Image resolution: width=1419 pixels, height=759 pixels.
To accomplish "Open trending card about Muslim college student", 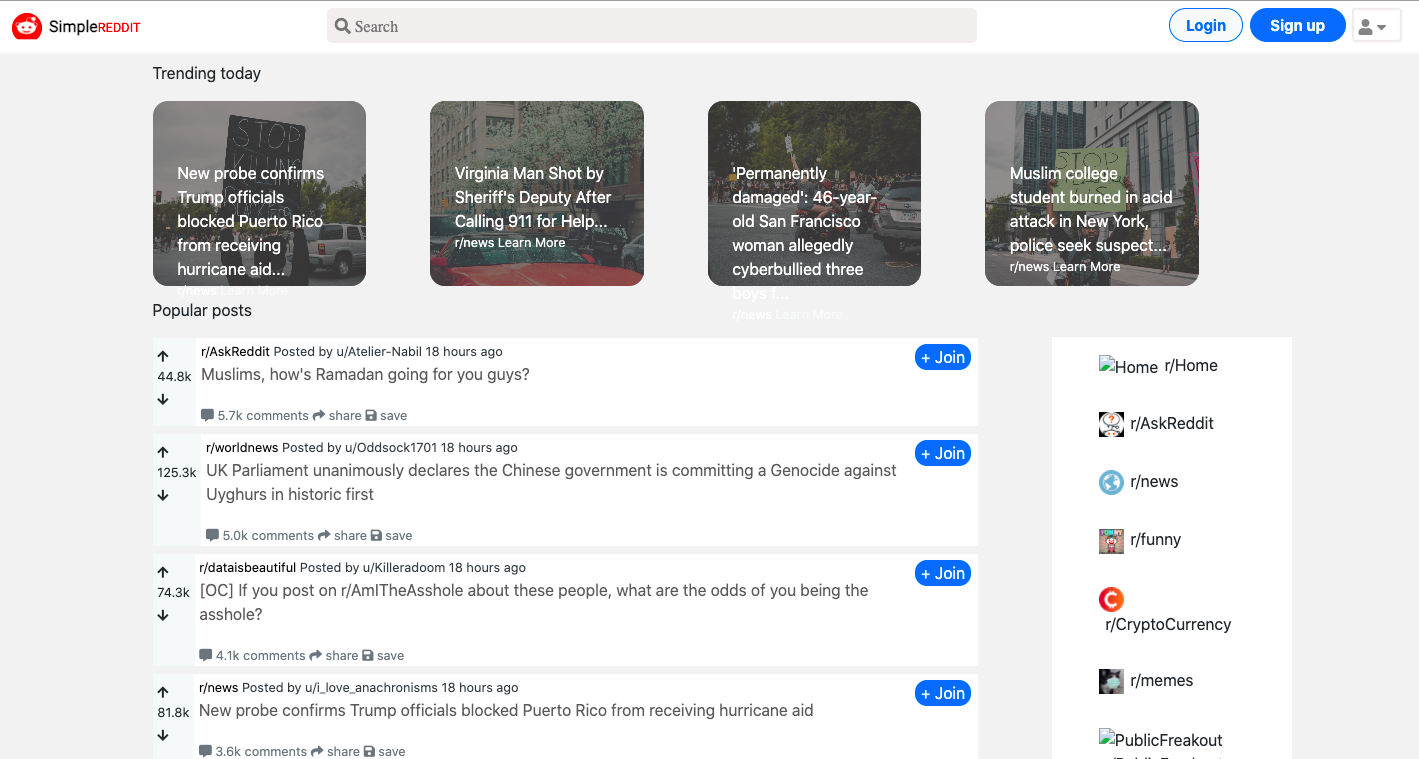I will click(x=1092, y=193).
